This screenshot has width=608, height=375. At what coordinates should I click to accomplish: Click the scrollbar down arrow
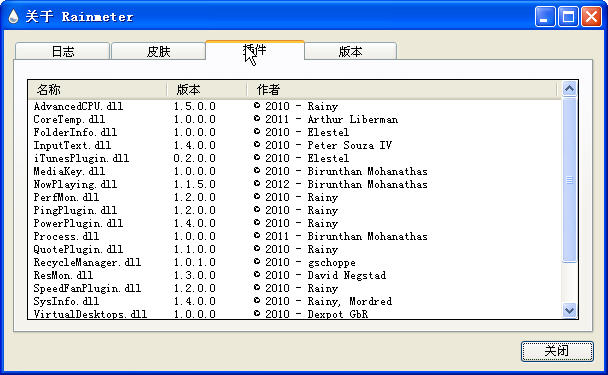(569, 310)
